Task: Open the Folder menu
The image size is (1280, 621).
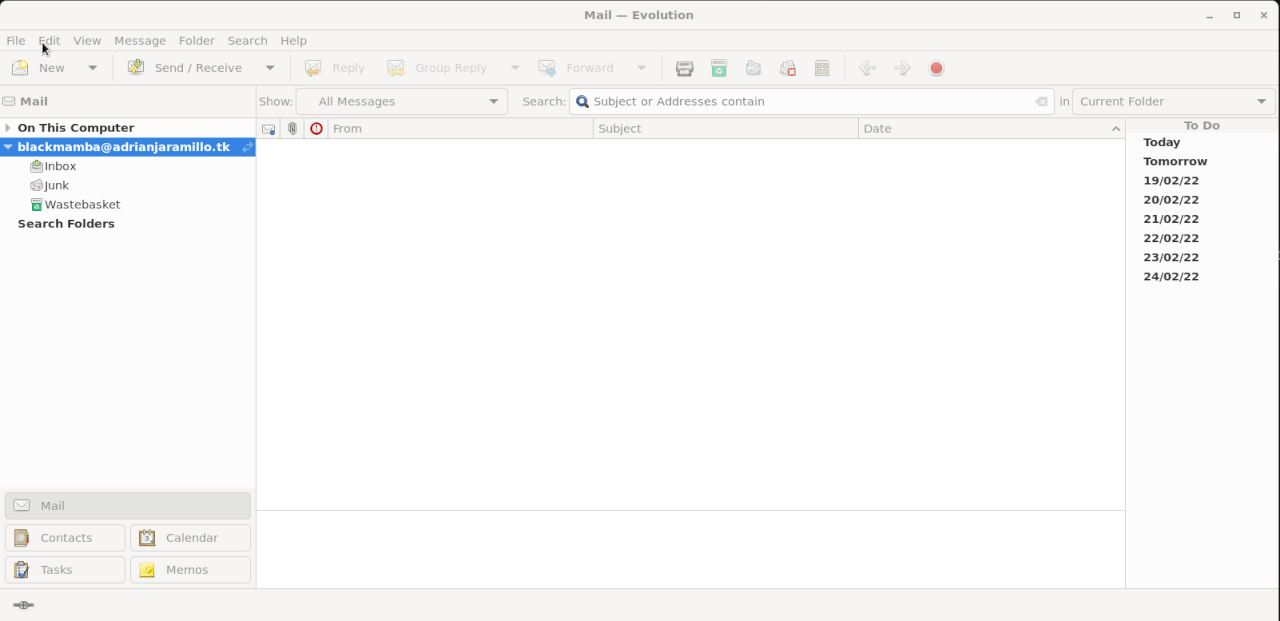Action: (x=197, y=40)
